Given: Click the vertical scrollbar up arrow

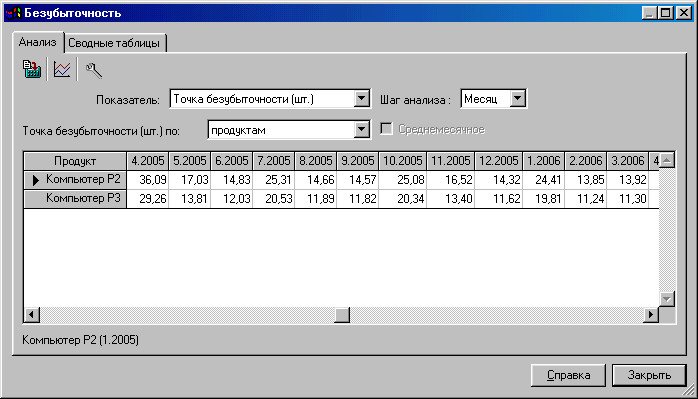Looking at the screenshot, I should [667, 160].
